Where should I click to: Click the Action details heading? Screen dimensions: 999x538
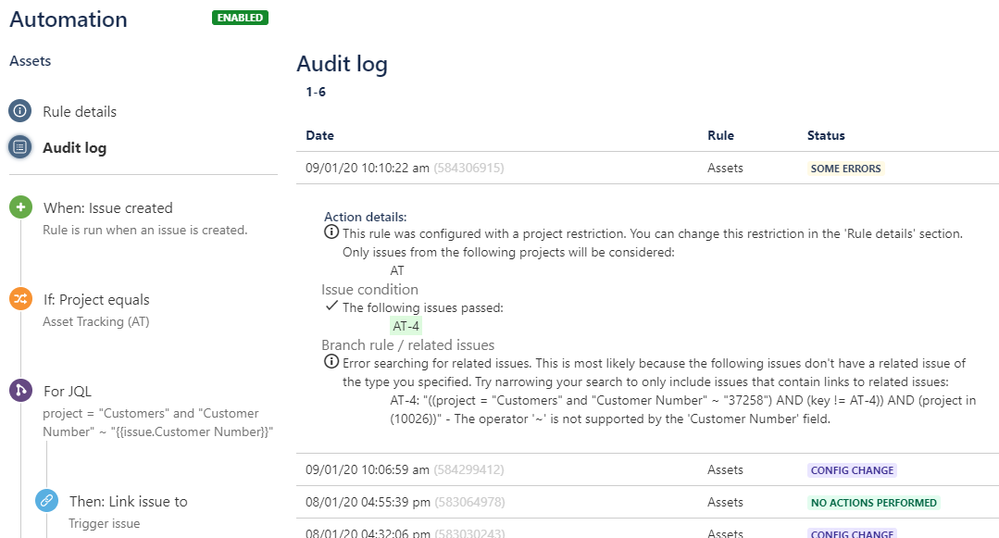point(365,217)
